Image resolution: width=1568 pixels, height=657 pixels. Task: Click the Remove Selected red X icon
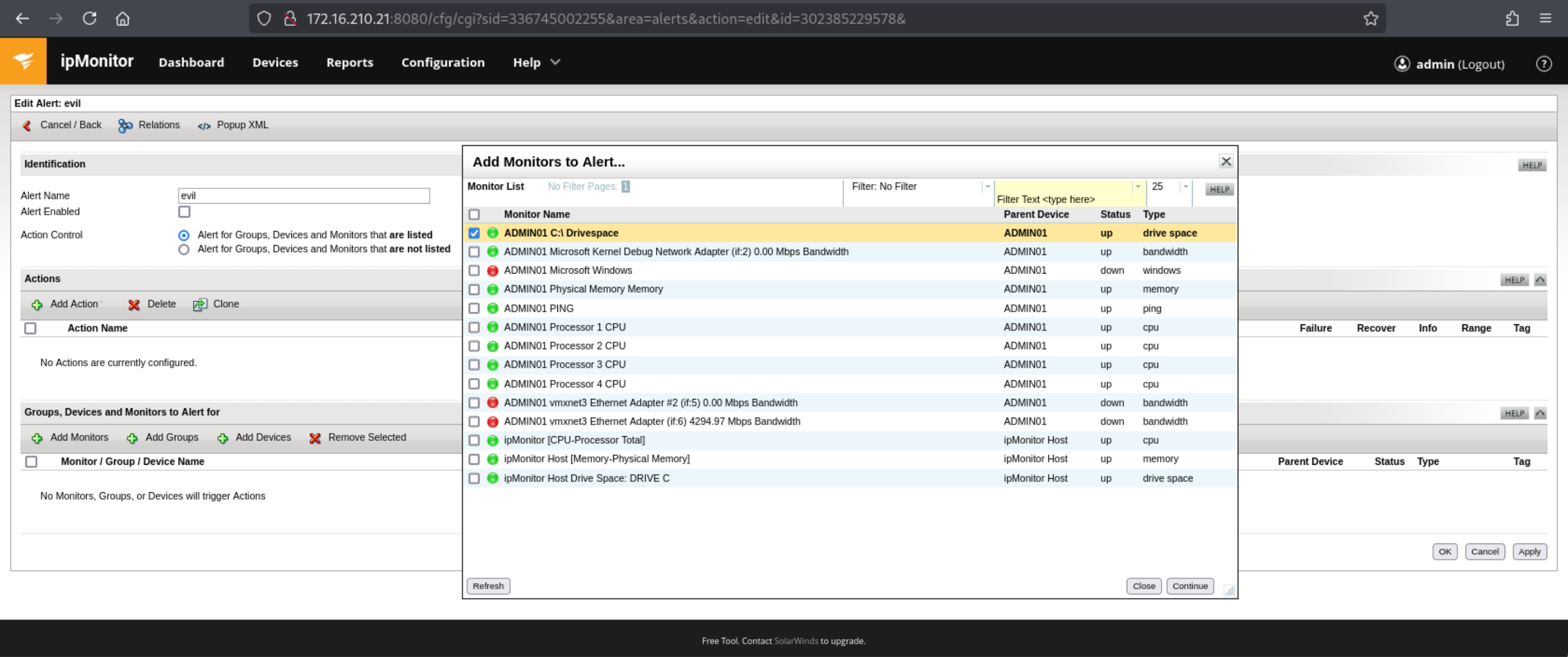(x=315, y=438)
